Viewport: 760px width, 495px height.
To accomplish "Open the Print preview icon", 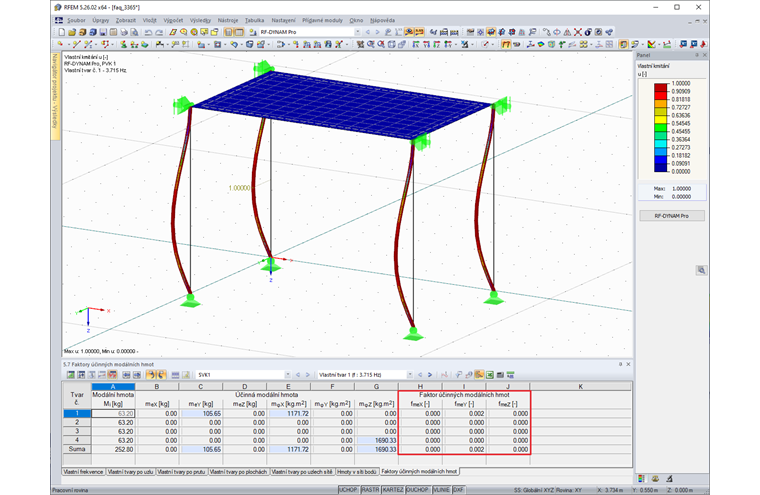I will pos(134,32).
